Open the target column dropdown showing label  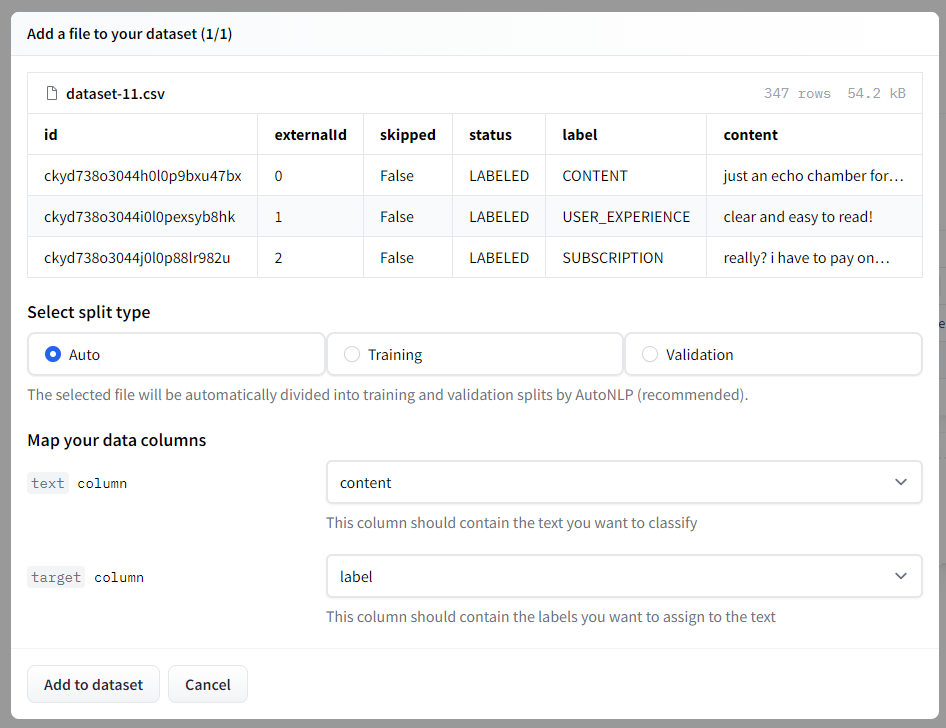[x=623, y=577]
